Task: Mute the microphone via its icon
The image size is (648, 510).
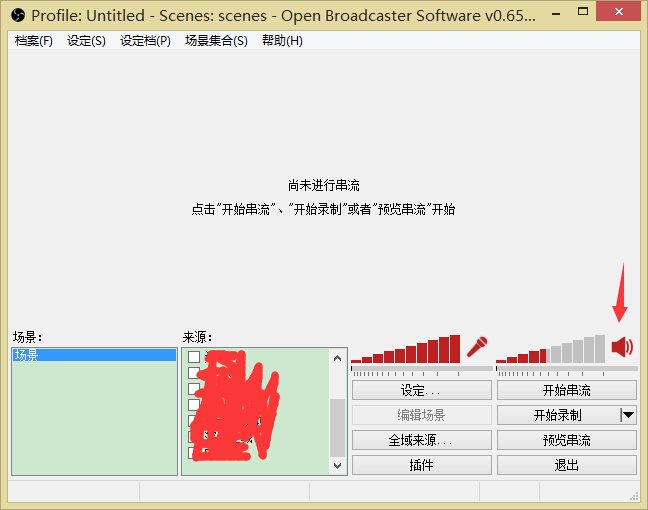Action: 477,347
